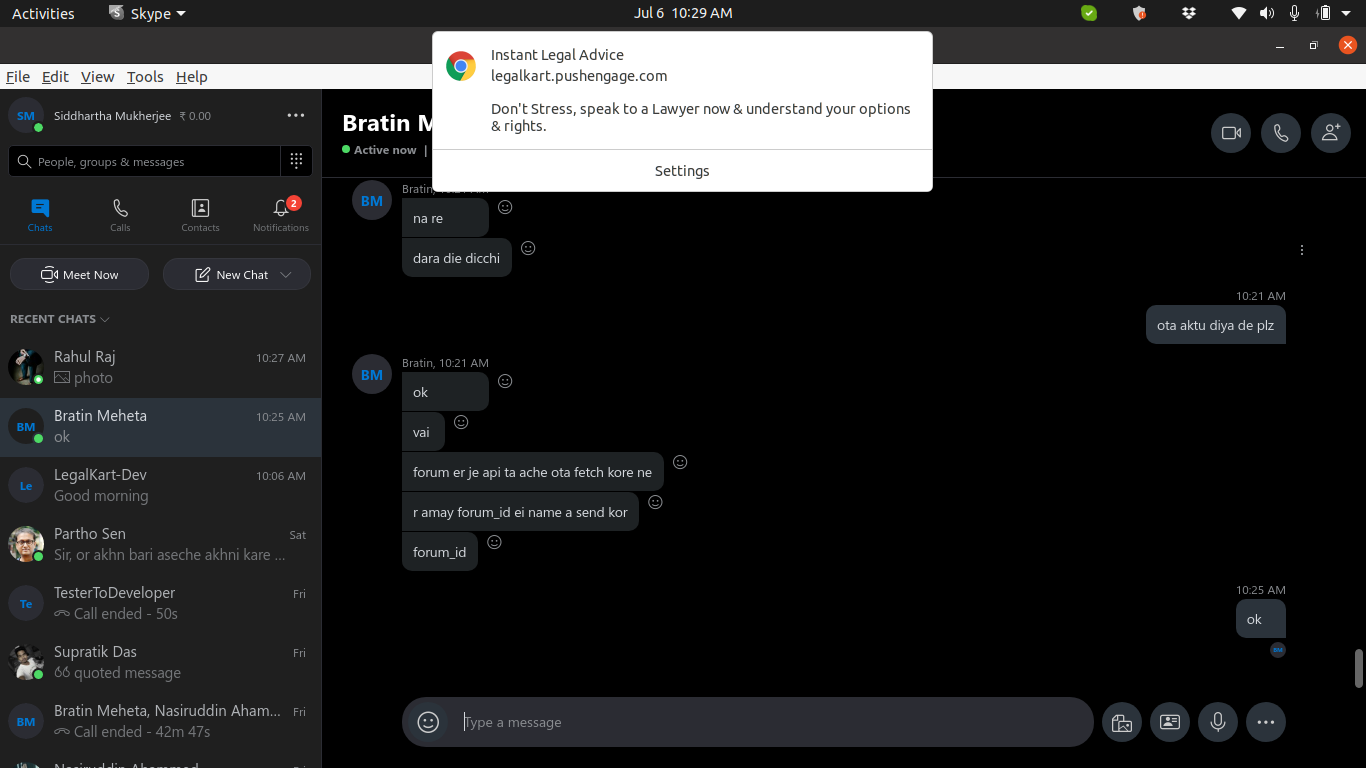Click the share contact card icon
This screenshot has width=1366, height=768.
pos(1170,722)
